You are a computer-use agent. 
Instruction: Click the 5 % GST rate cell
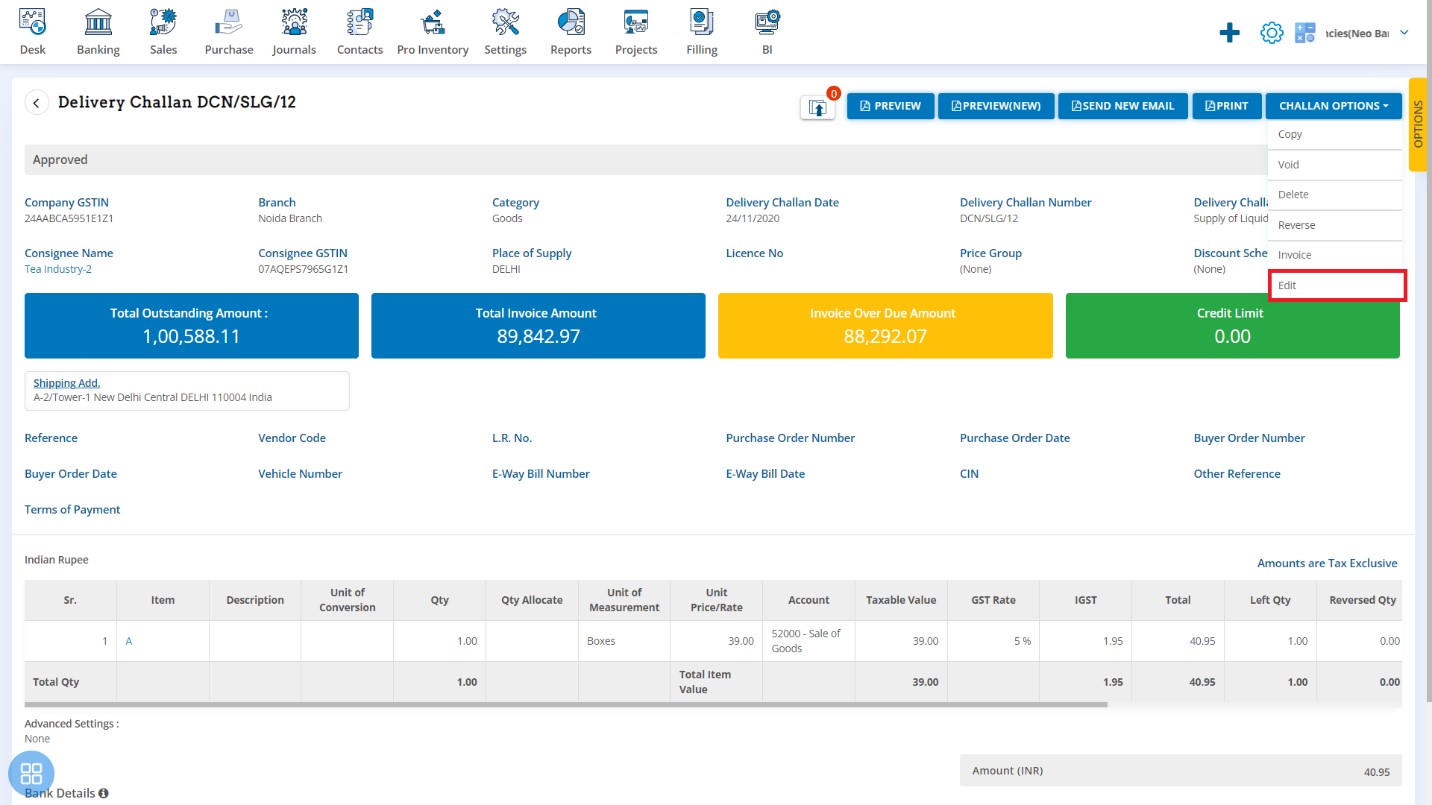coord(993,641)
